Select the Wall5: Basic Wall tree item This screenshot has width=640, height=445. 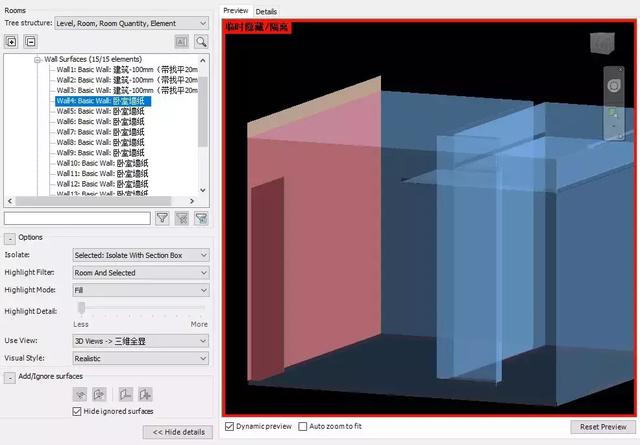click(100, 111)
